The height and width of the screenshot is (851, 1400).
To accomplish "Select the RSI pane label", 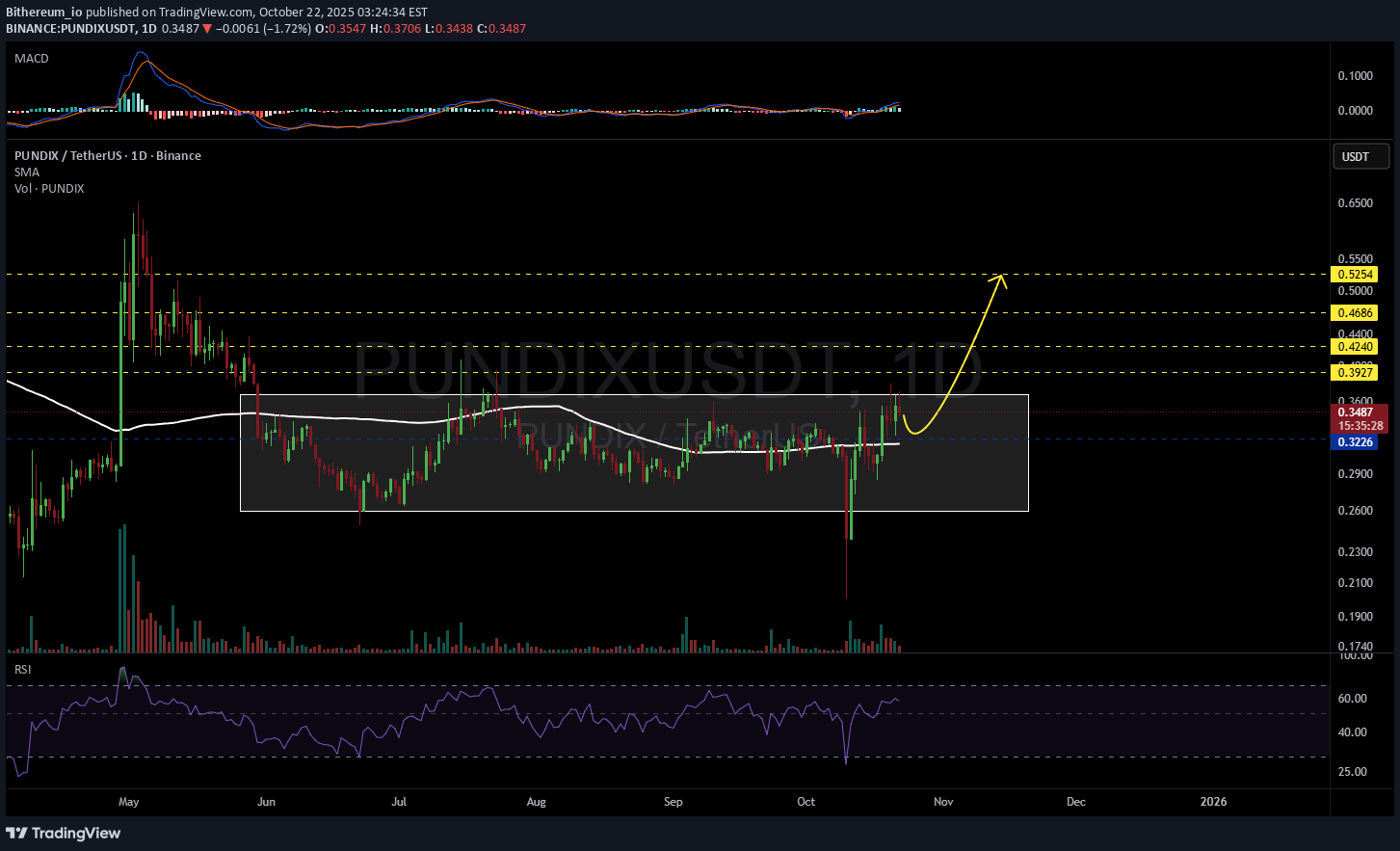I will [22, 669].
